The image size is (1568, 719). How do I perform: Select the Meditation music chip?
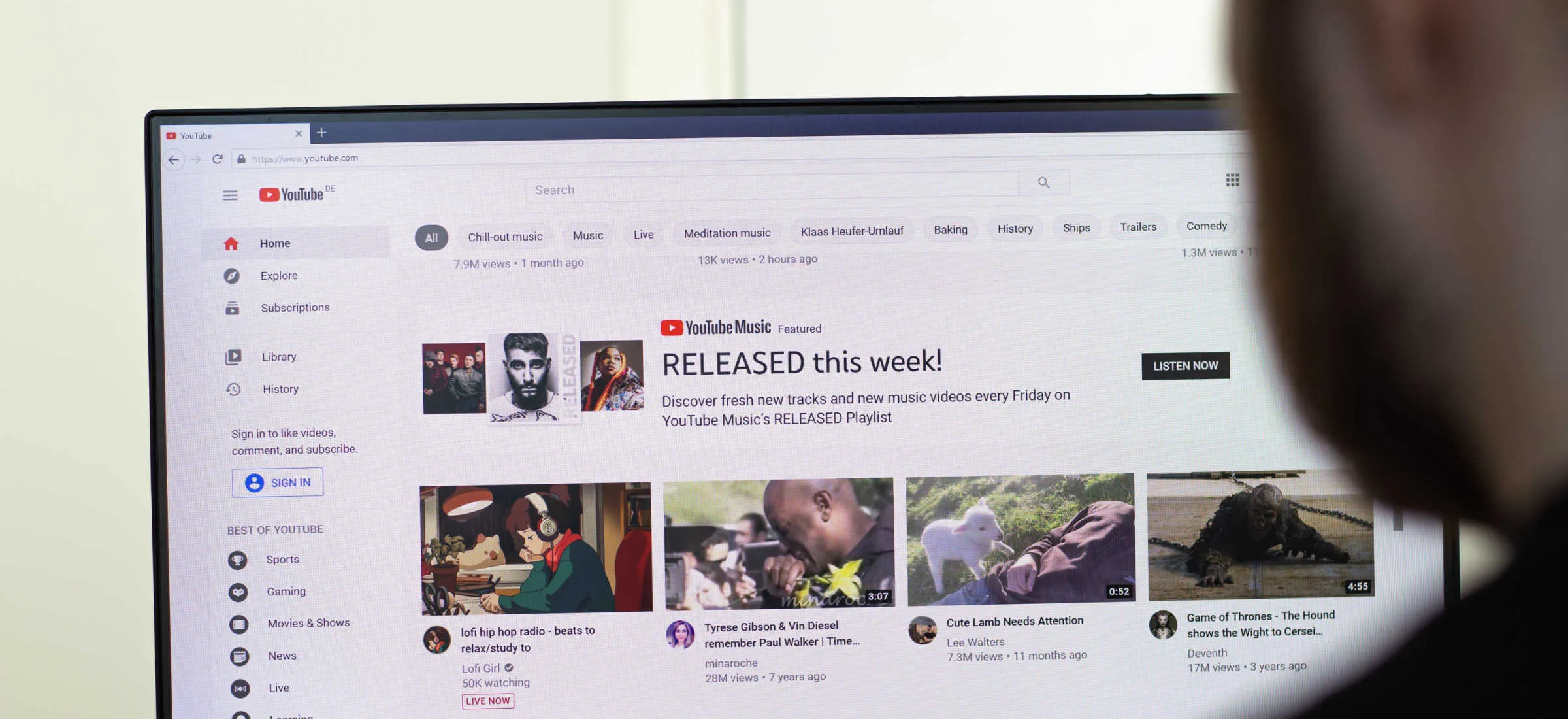point(727,233)
